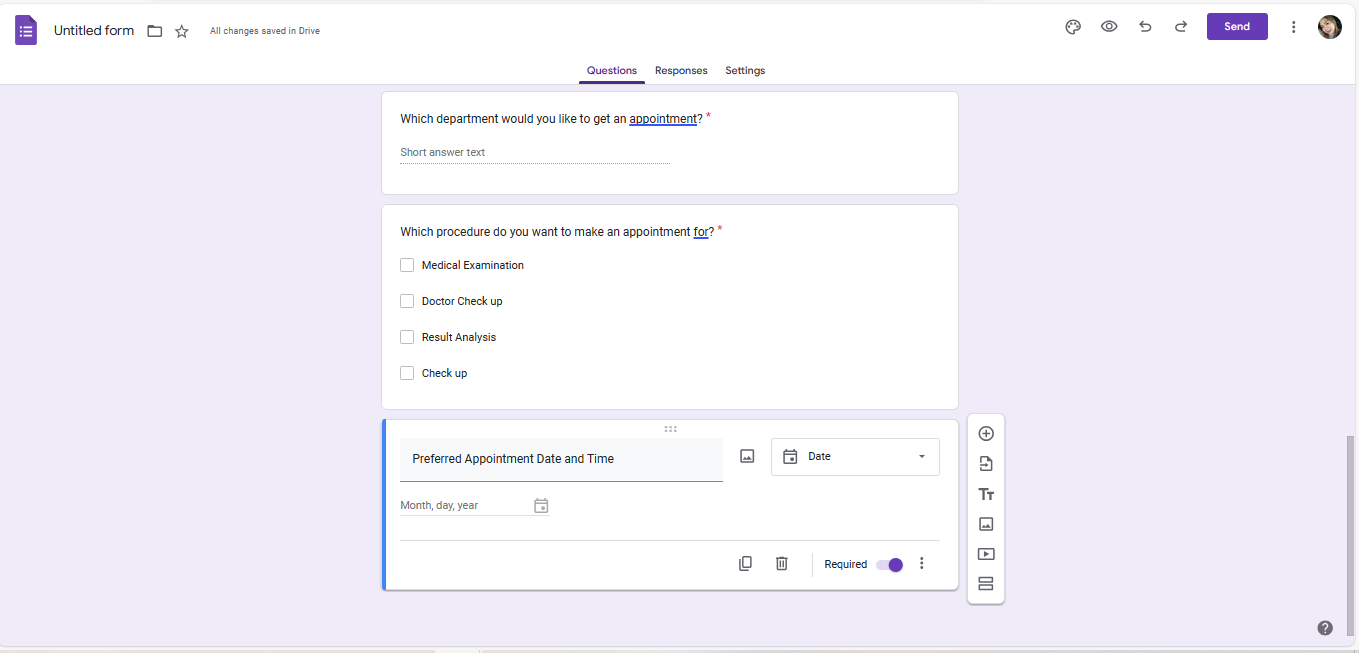This screenshot has height=653, width=1359.
Task: Tick the Result Analysis checkbox
Action: [x=407, y=337]
